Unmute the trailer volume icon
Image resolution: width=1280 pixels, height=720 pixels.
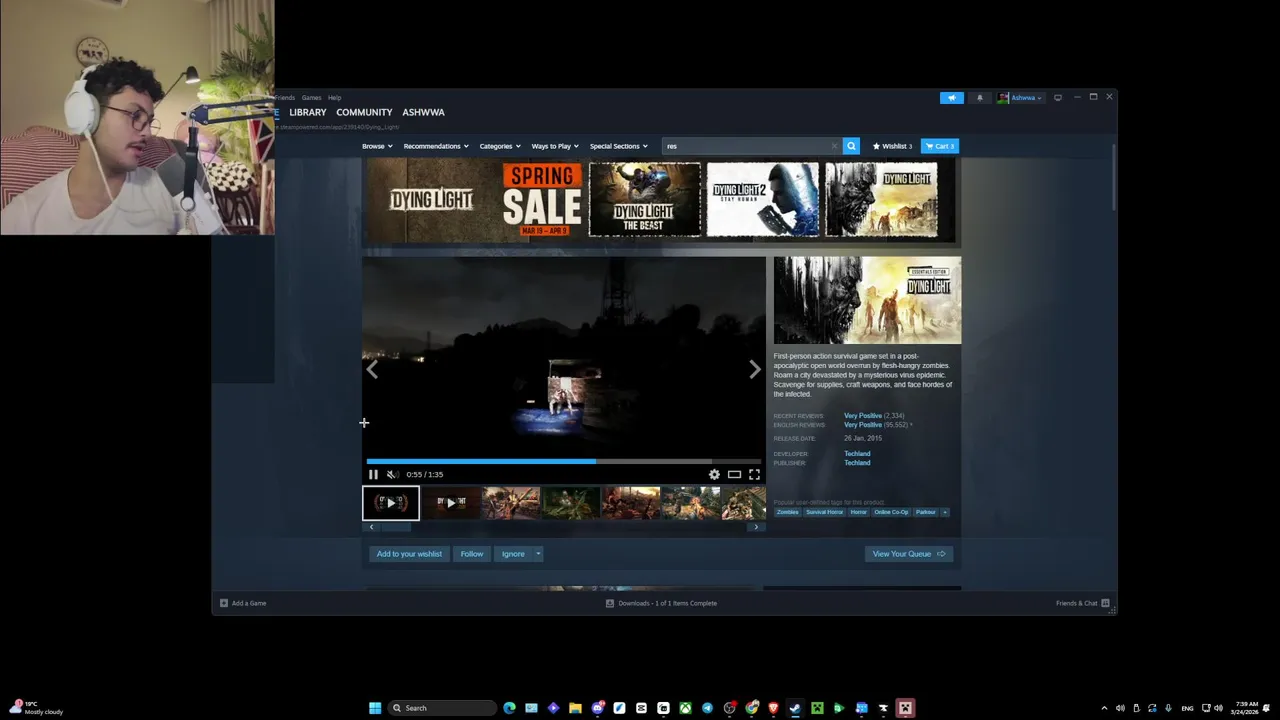click(392, 475)
